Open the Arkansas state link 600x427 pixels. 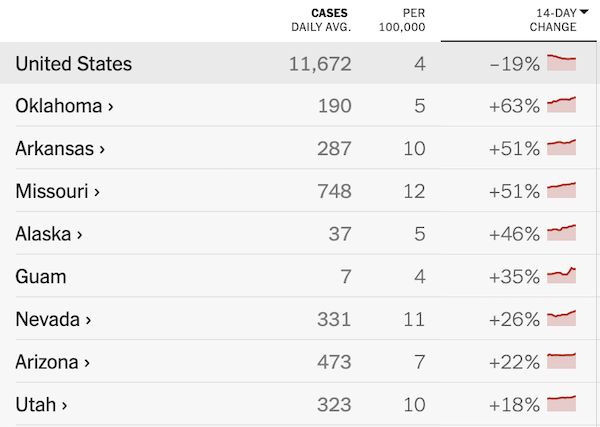(x=60, y=149)
